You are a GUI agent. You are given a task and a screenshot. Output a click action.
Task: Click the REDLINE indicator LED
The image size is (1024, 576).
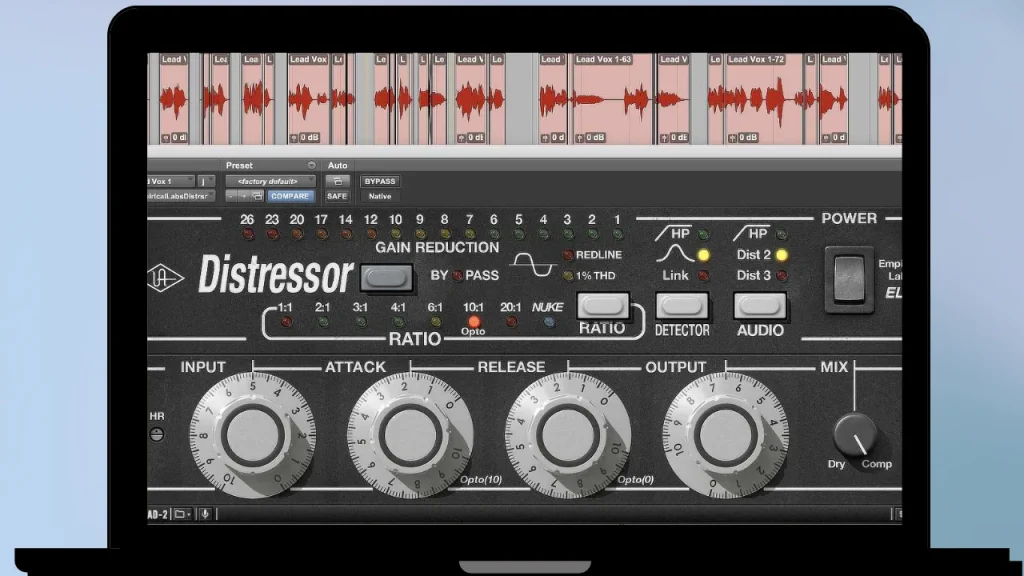point(568,255)
